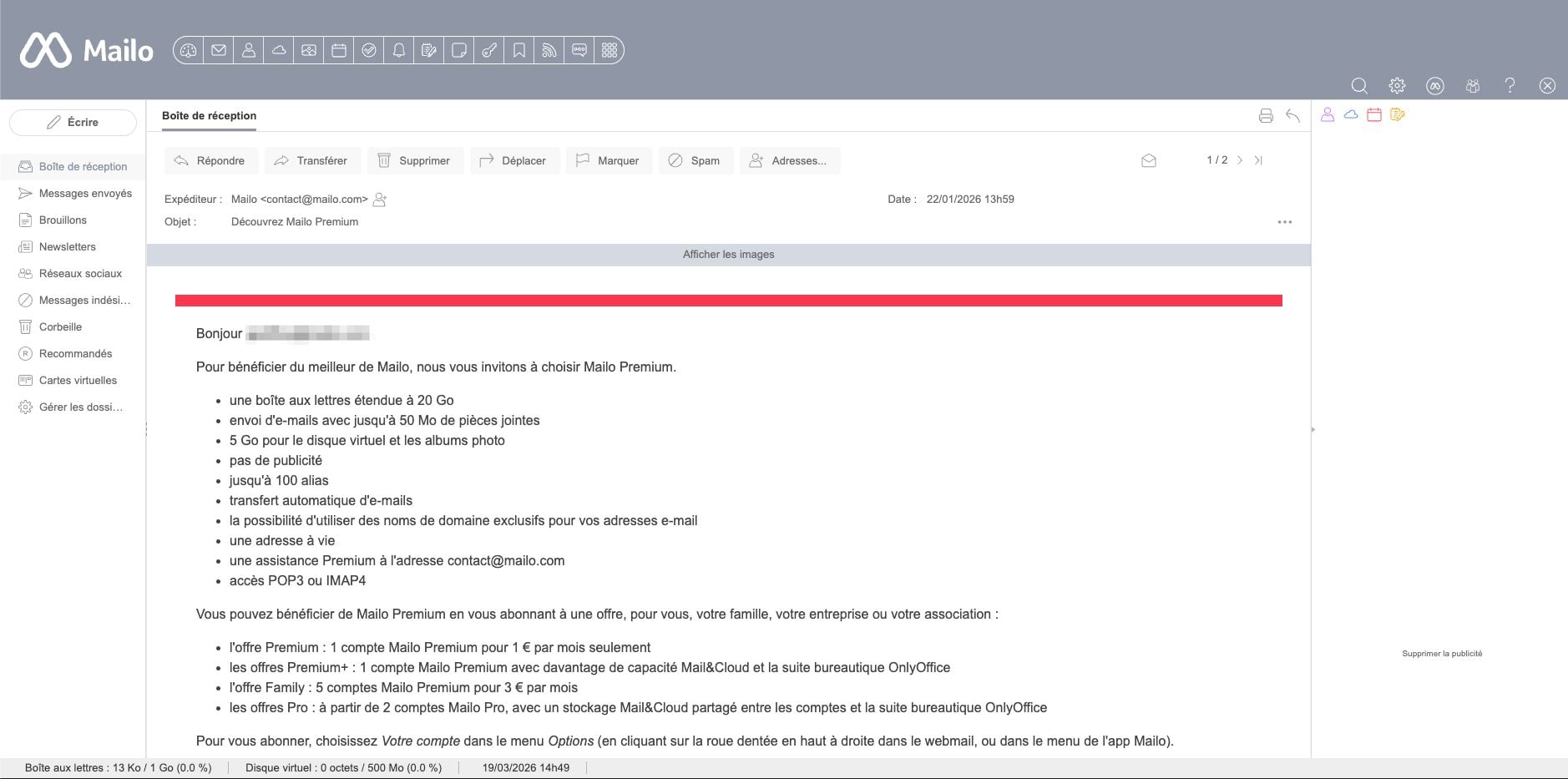The height and width of the screenshot is (779, 1568).
Task: Open the blue cloud icon in side panel
Action: click(1351, 115)
